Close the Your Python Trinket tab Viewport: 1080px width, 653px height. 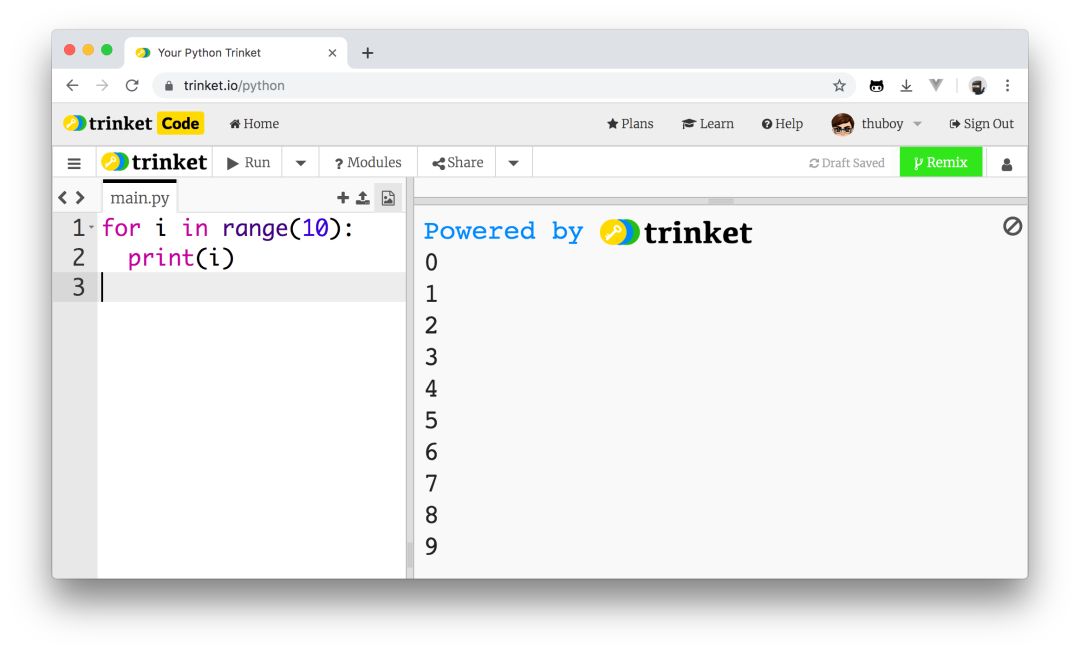[x=332, y=53]
